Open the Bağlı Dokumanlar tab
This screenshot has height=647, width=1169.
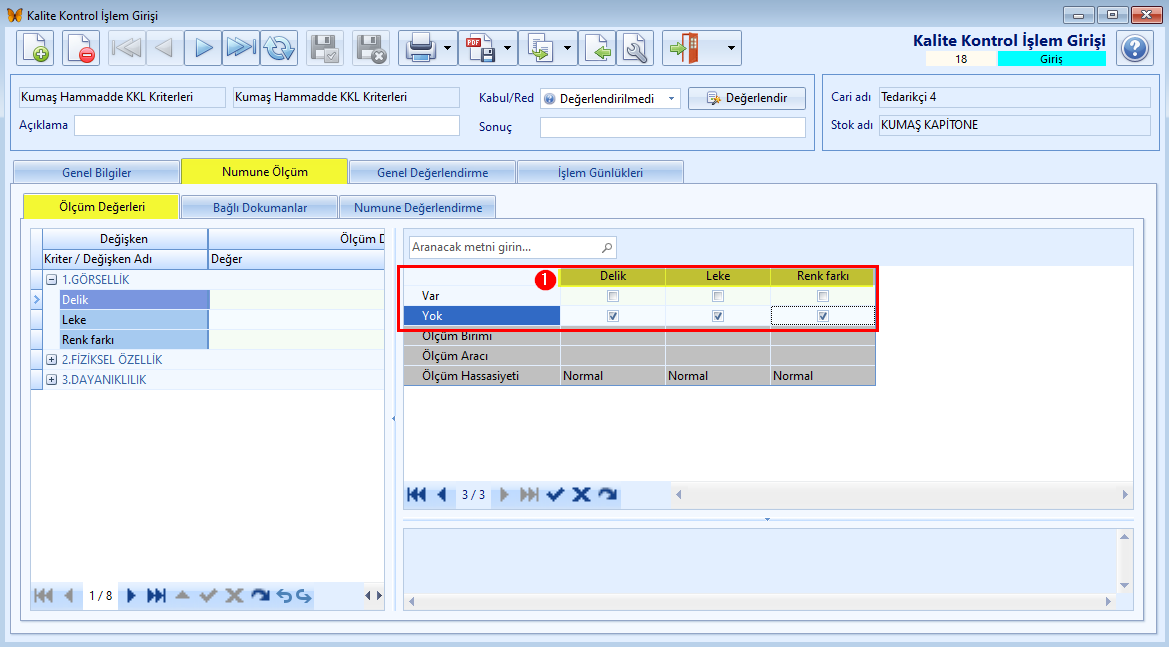[x=259, y=207]
